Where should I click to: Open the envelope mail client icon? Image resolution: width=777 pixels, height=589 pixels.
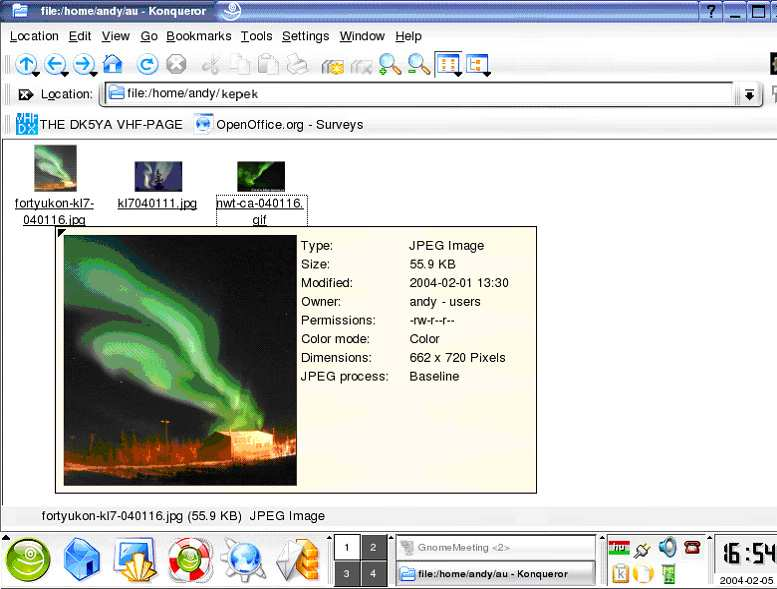pos(298,560)
